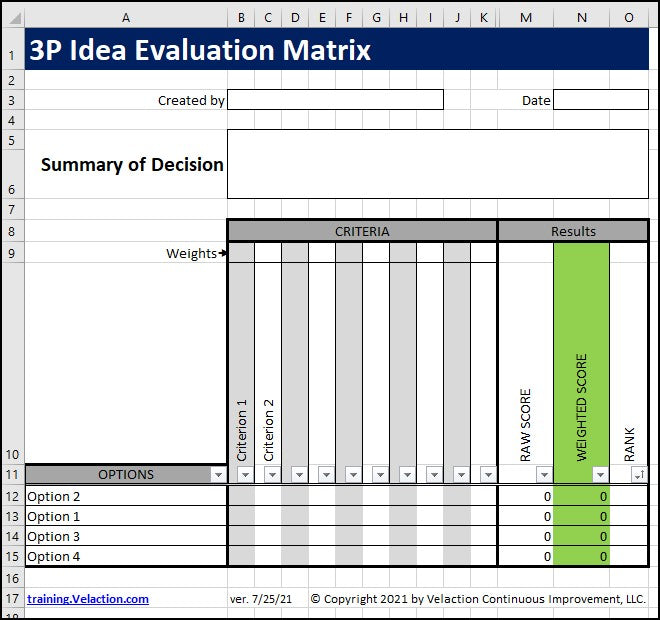Click the Weights cell above Criterion 1
The image size is (660, 620).
[x=241, y=253]
